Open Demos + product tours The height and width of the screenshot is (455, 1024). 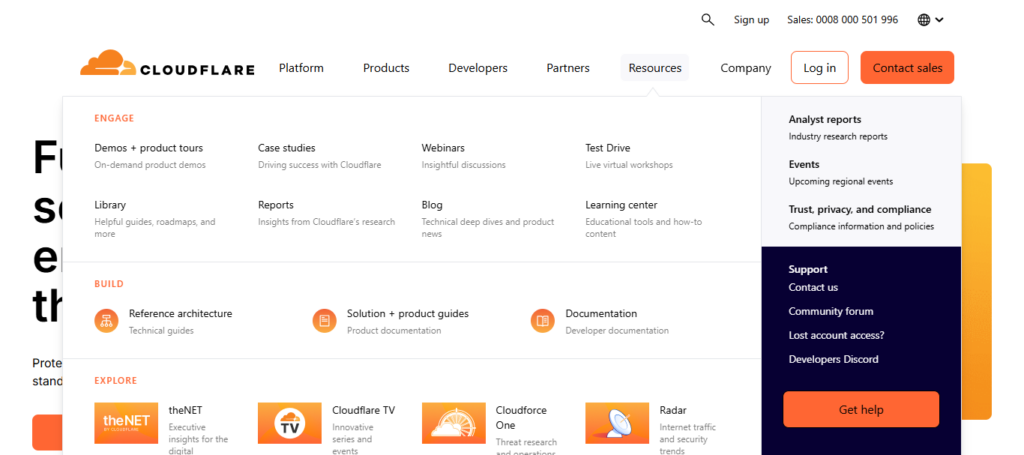148,148
